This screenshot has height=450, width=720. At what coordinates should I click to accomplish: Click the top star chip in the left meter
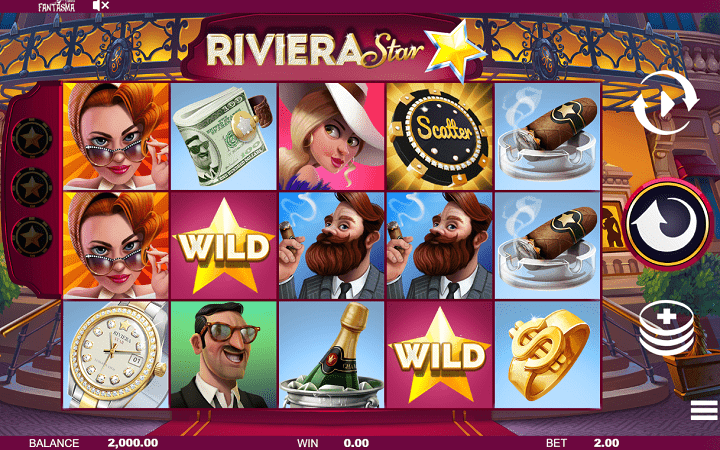pos(32,138)
